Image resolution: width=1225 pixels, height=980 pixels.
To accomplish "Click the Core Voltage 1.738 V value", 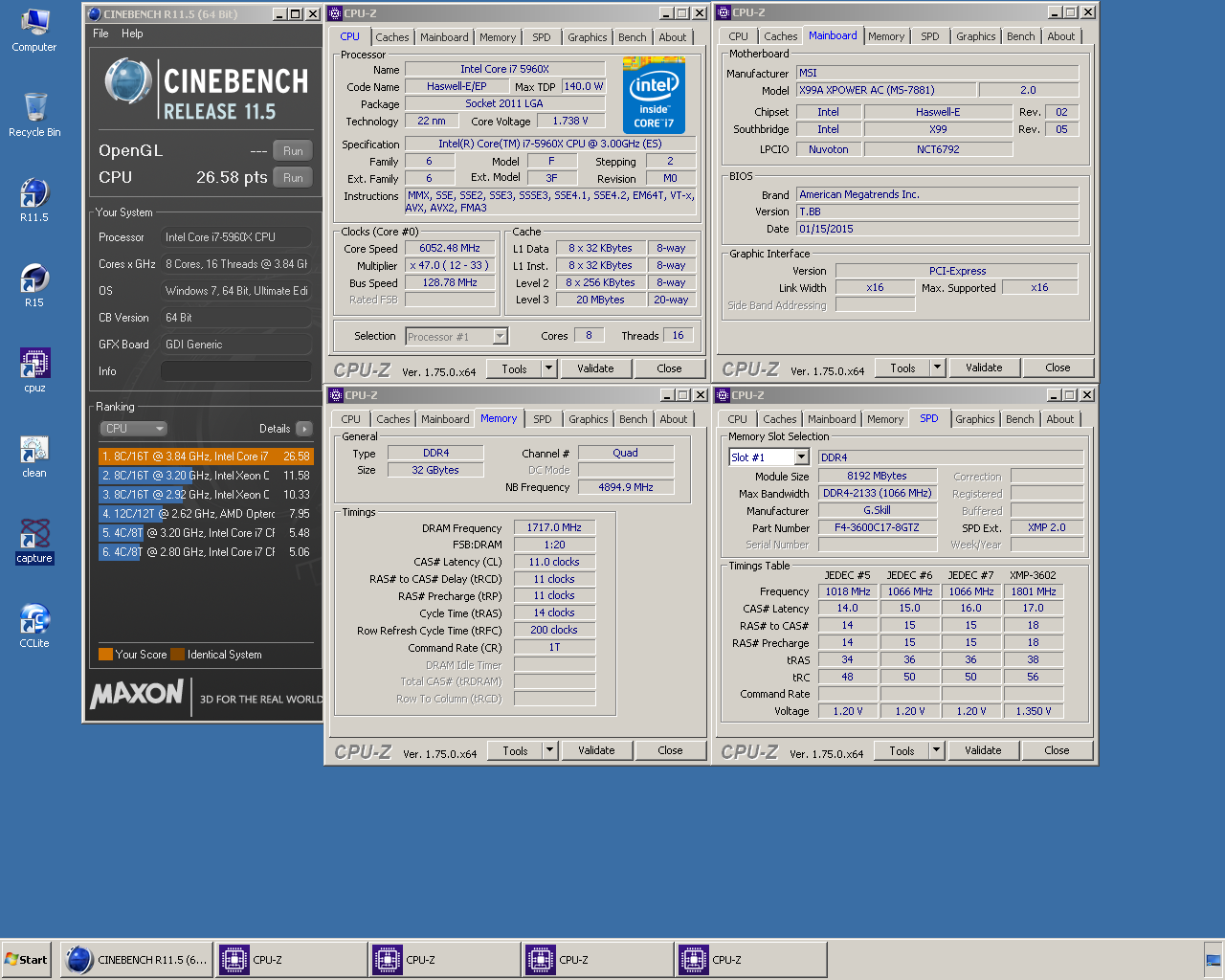I will (x=570, y=121).
